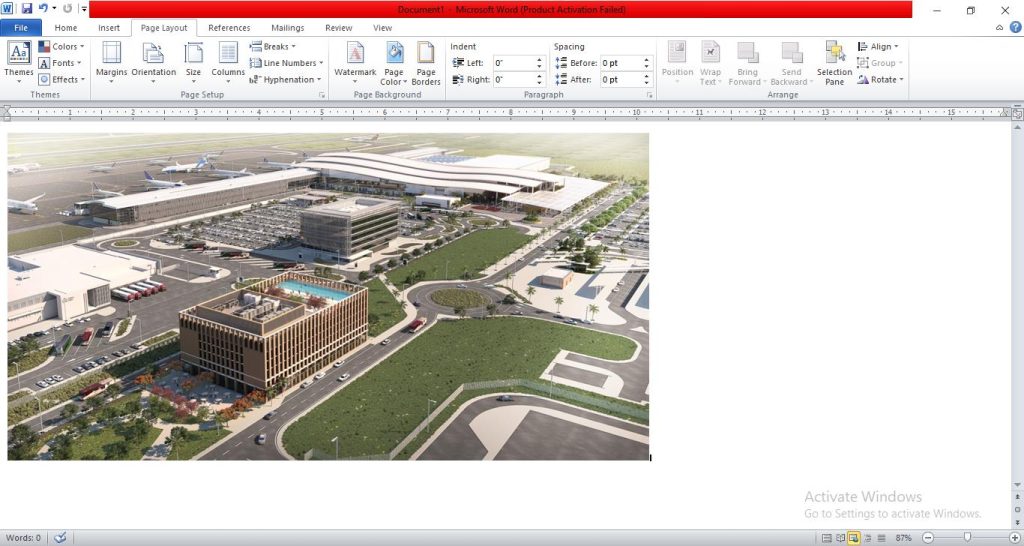Open Page Borders settings
The width and height of the screenshot is (1024, 546).
426,63
